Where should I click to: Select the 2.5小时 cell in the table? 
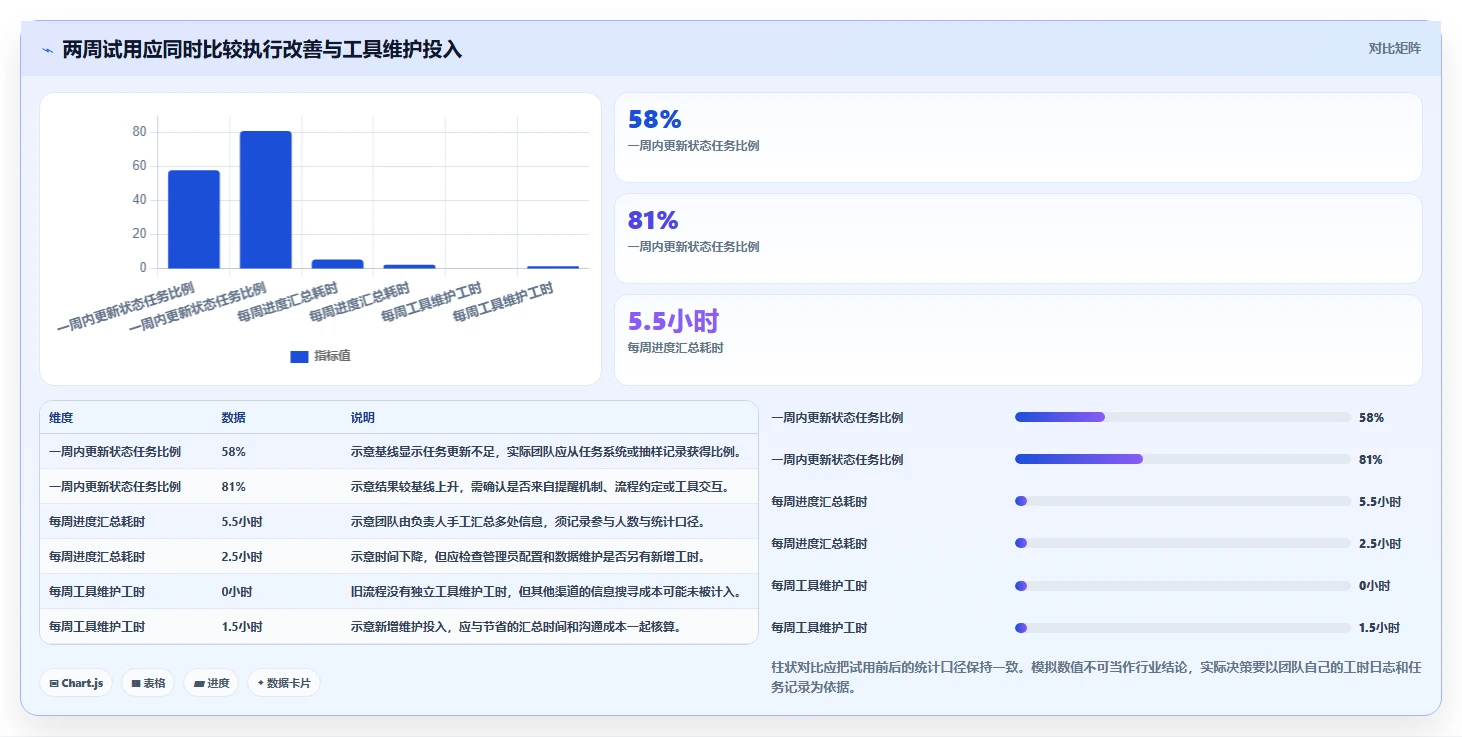click(x=242, y=557)
